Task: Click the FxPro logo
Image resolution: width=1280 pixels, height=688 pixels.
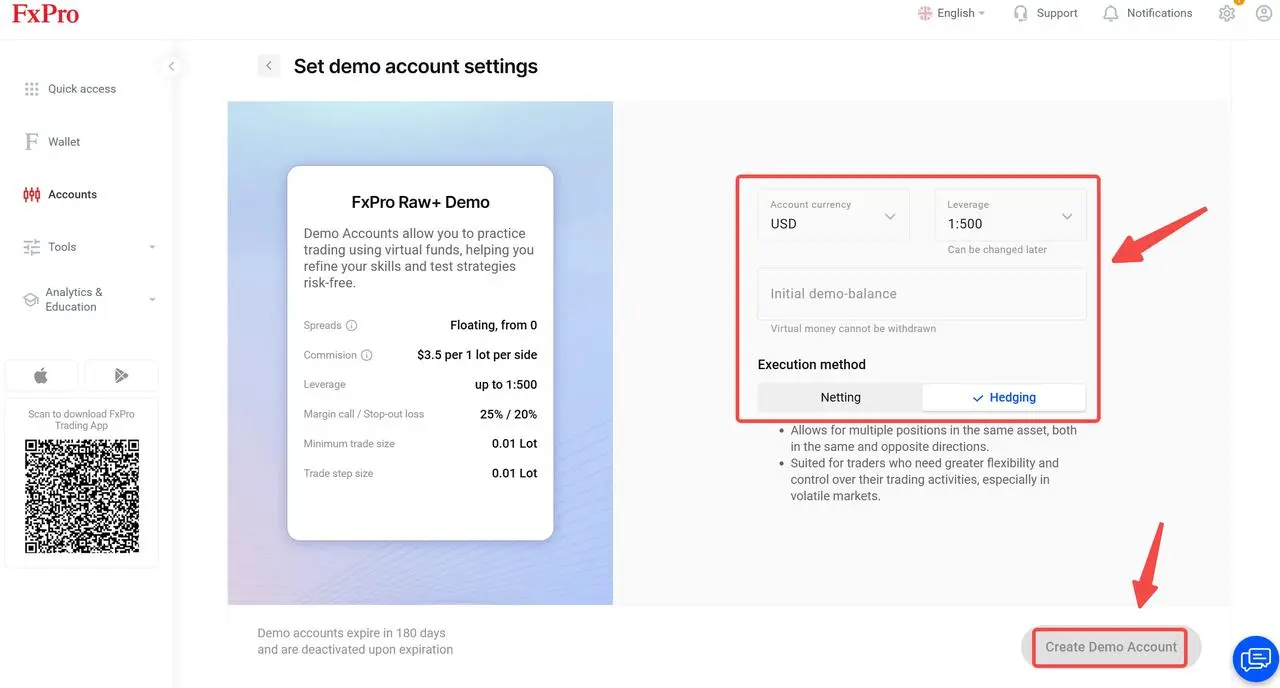Action: click(45, 14)
